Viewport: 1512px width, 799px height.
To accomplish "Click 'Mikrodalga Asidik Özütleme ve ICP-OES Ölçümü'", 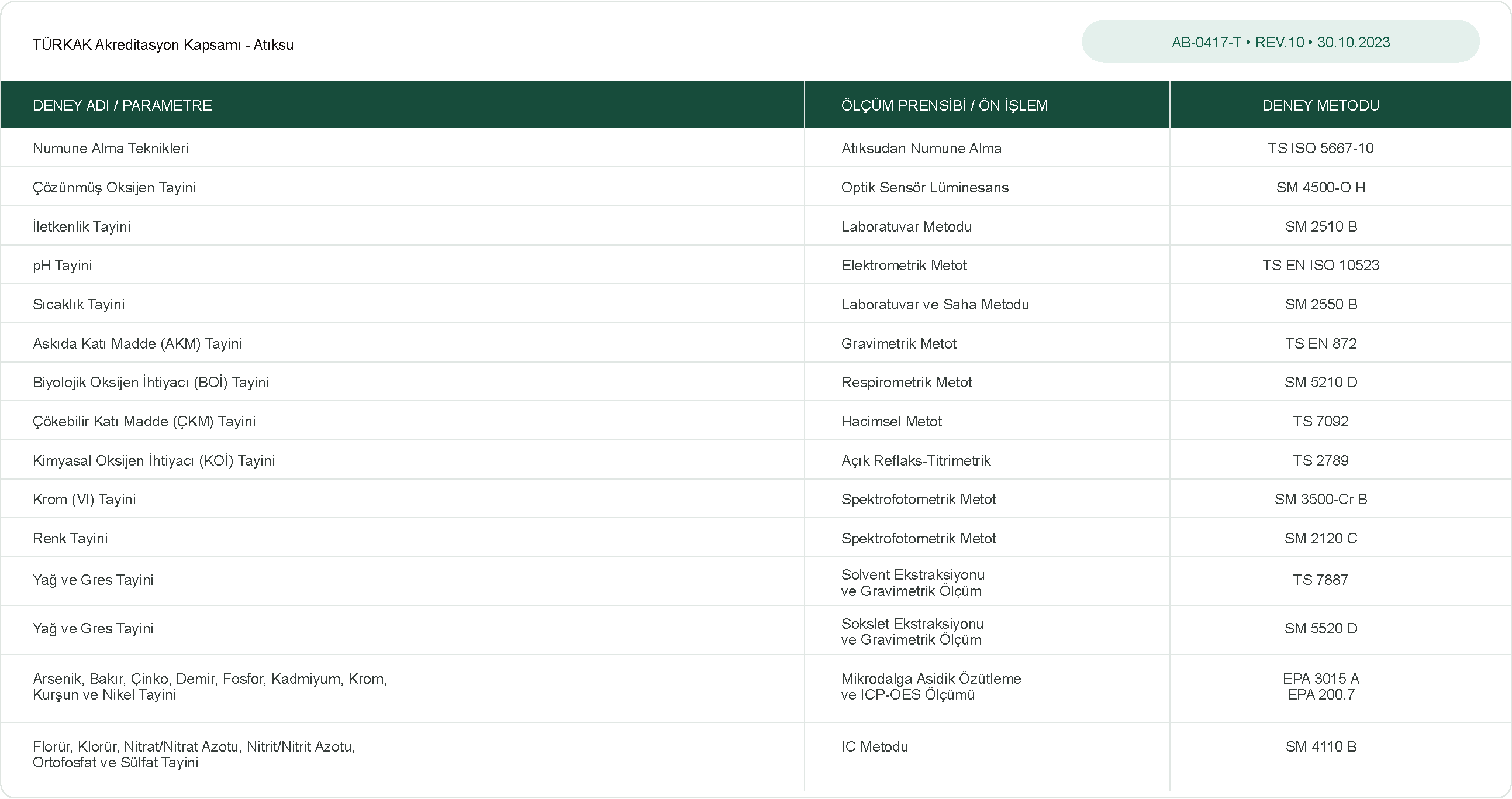I will (x=931, y=686).
